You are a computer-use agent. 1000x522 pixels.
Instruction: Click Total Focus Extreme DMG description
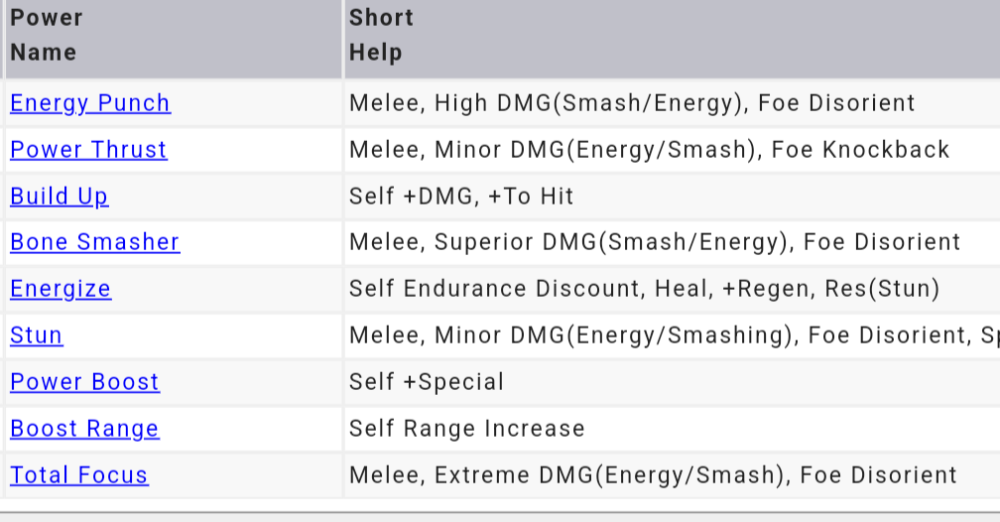click(653, 475)
